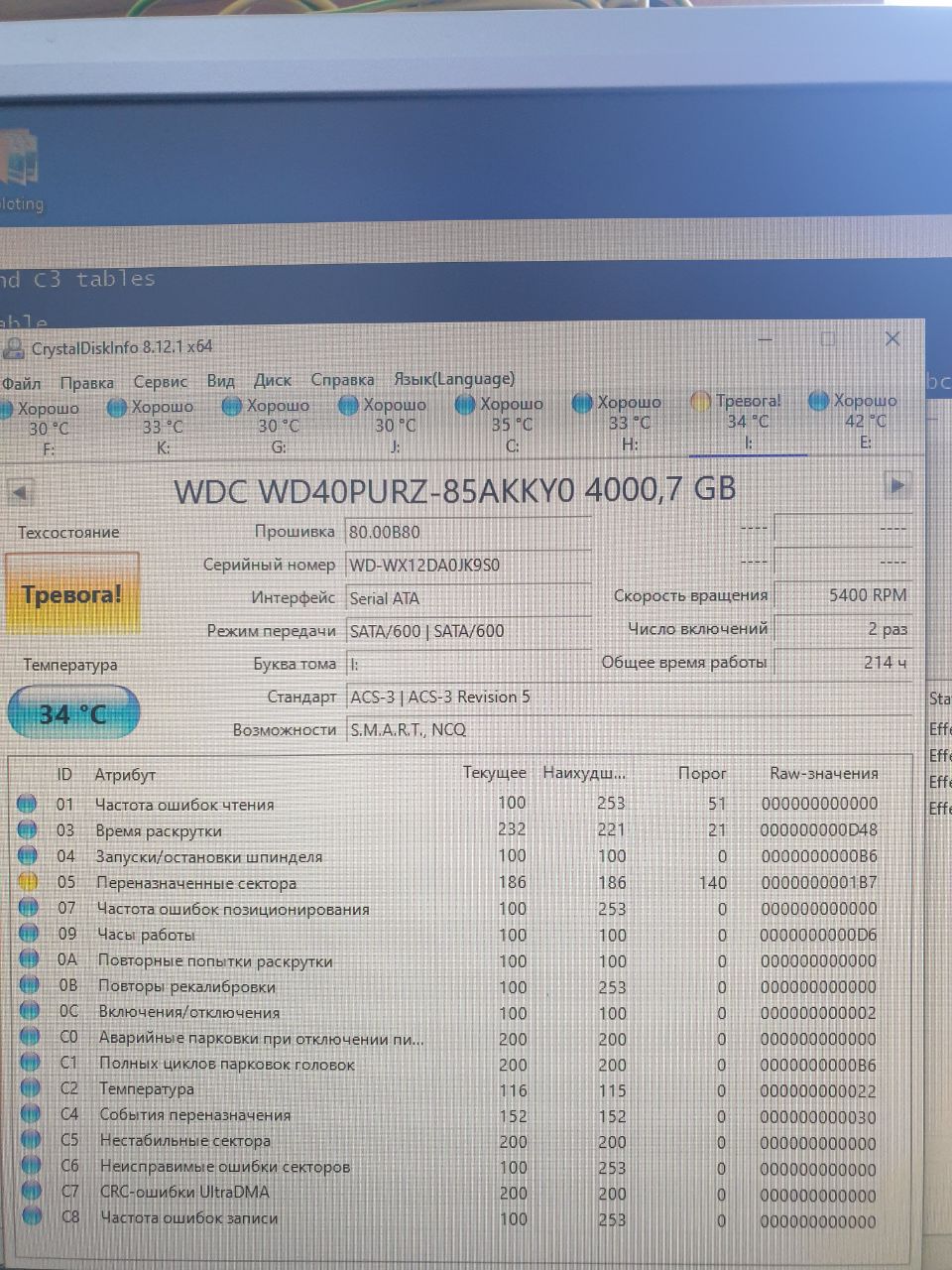Go to next disk with right arrow
Screen dimensions: 952x1270
tap(896, 485)
